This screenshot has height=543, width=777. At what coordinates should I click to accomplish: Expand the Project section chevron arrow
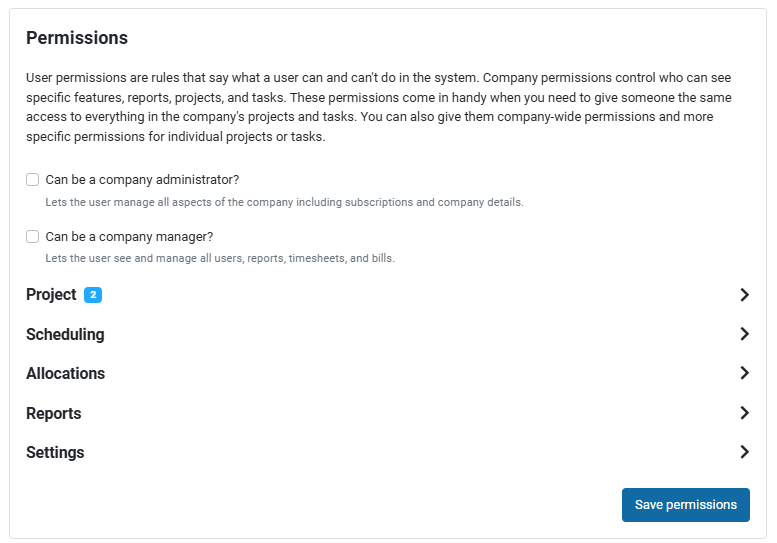tap(744, 295)
